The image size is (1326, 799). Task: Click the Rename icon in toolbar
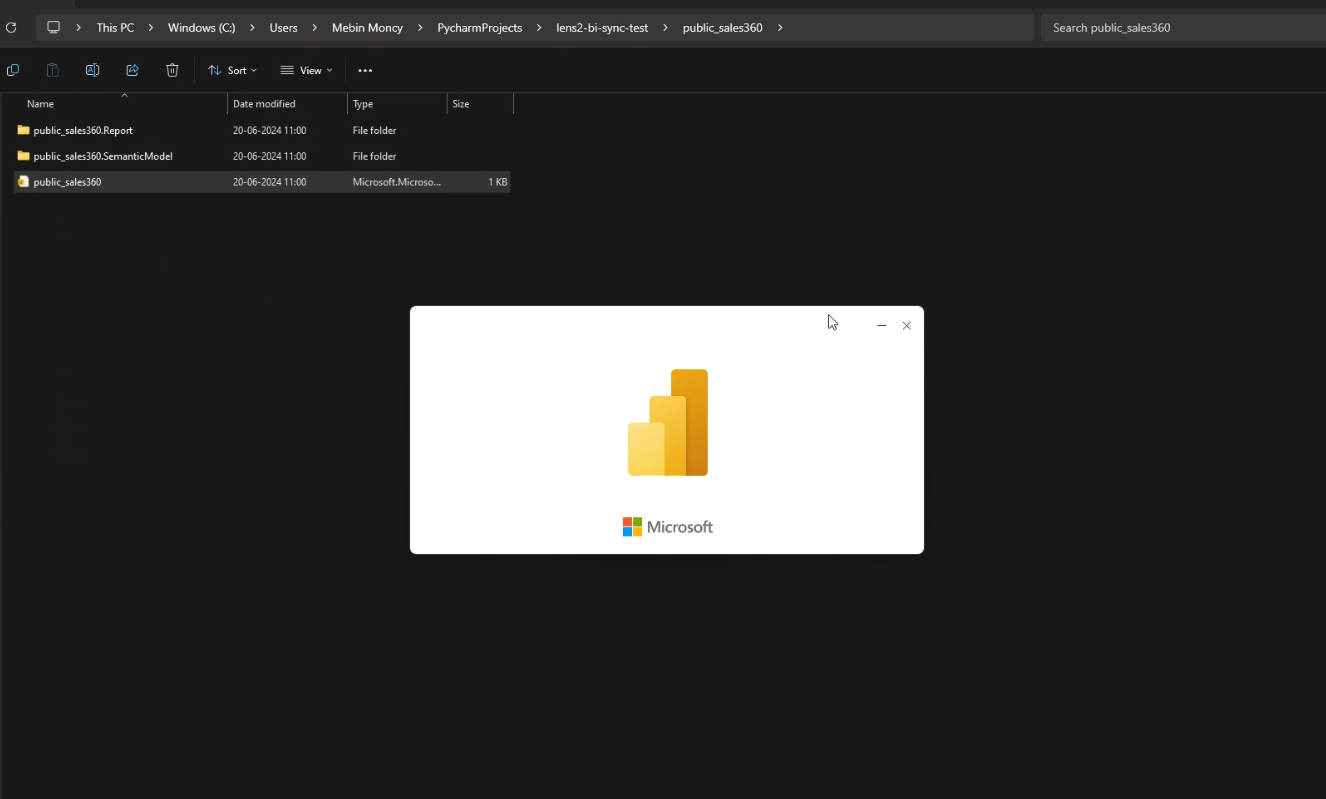[93, 70]
